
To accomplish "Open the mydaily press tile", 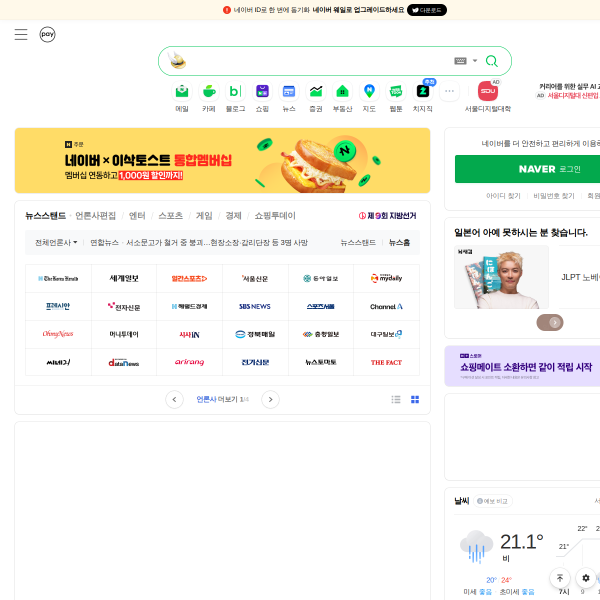I will point(386,279).
